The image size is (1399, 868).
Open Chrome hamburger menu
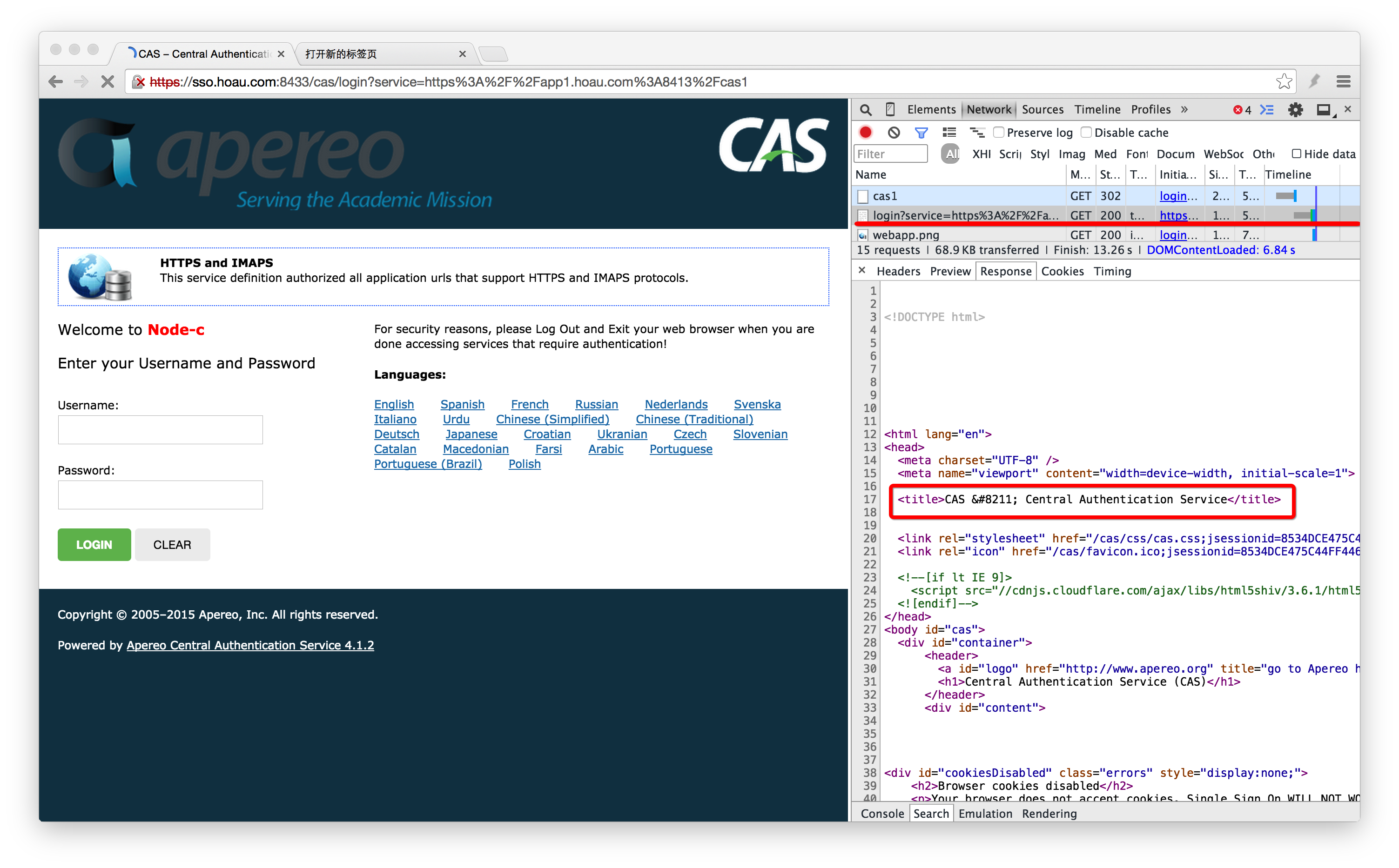(1343, 81)
